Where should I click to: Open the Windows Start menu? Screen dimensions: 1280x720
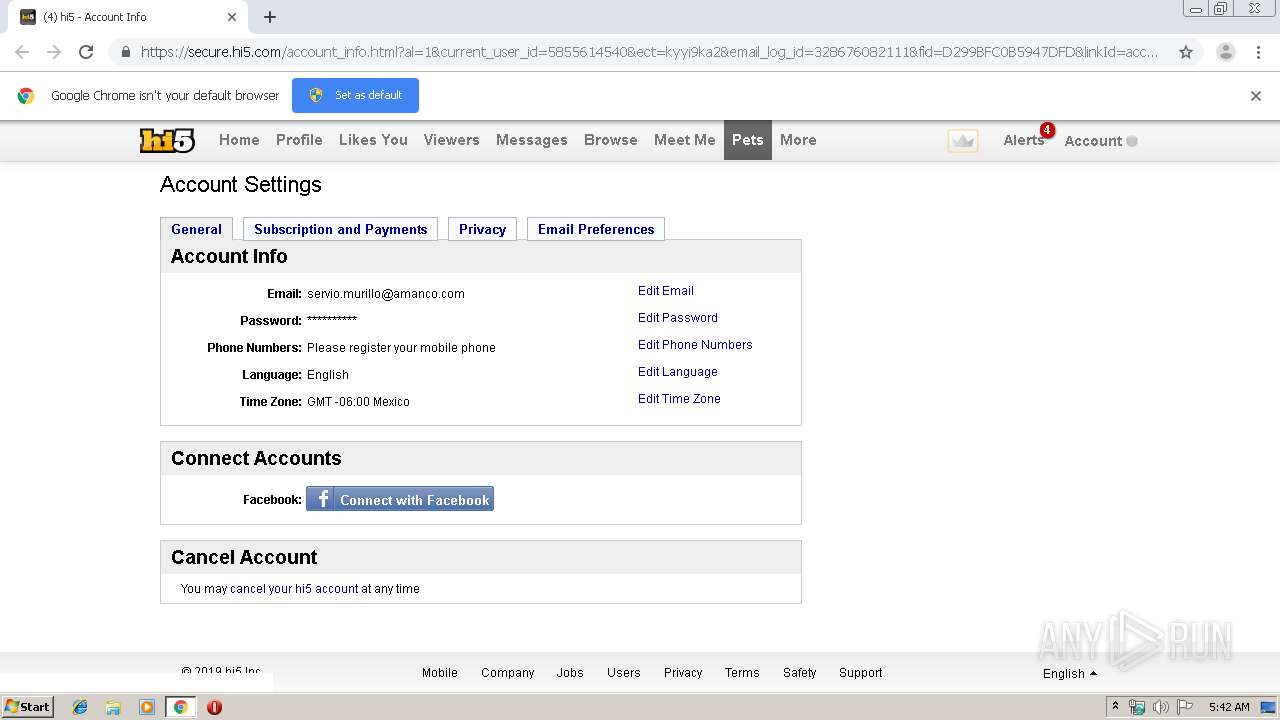pyautogui.click(x=28, y=707)
